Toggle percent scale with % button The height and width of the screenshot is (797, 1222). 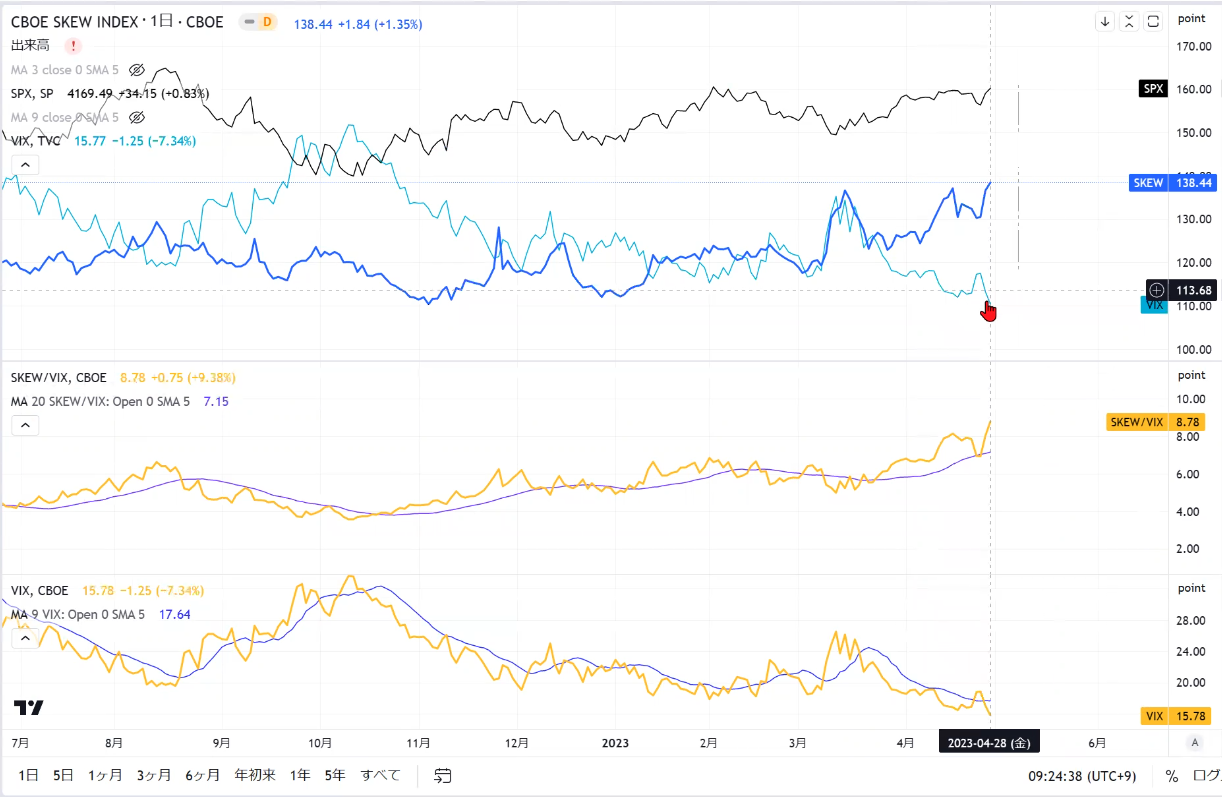point(1172,776)
